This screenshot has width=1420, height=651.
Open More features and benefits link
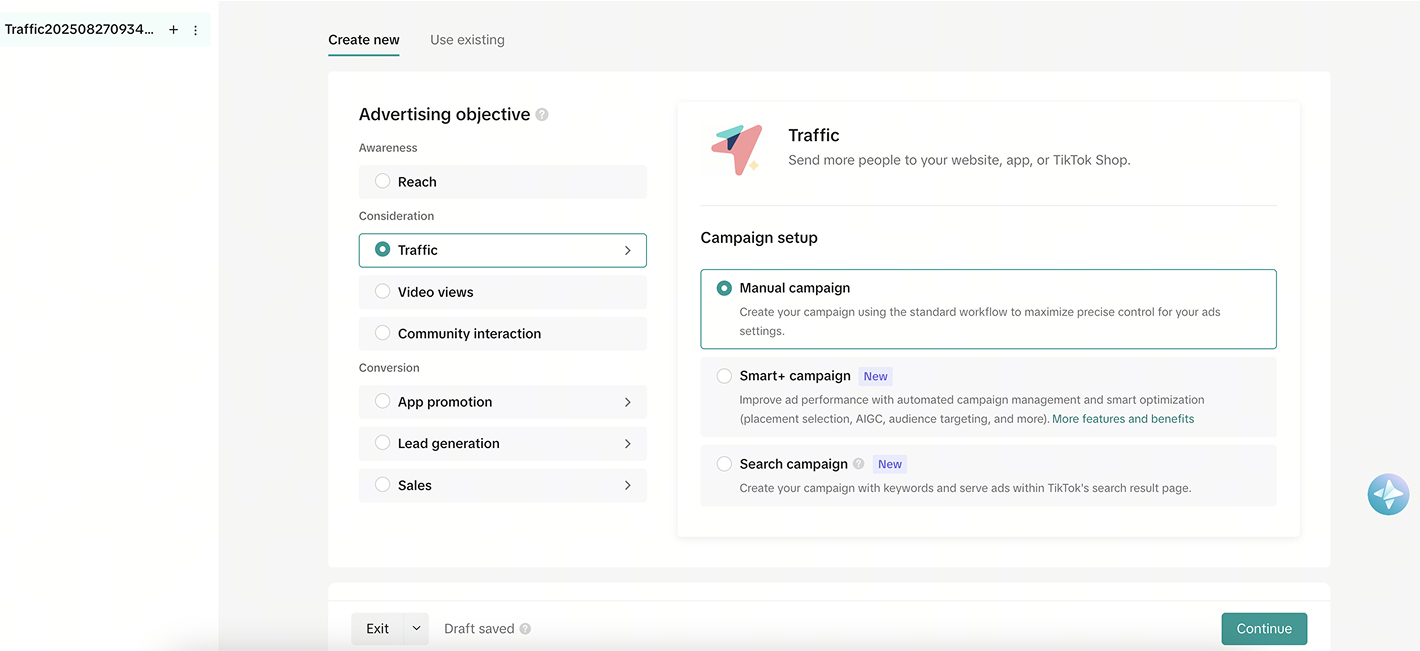click(x=1123, y=419)
